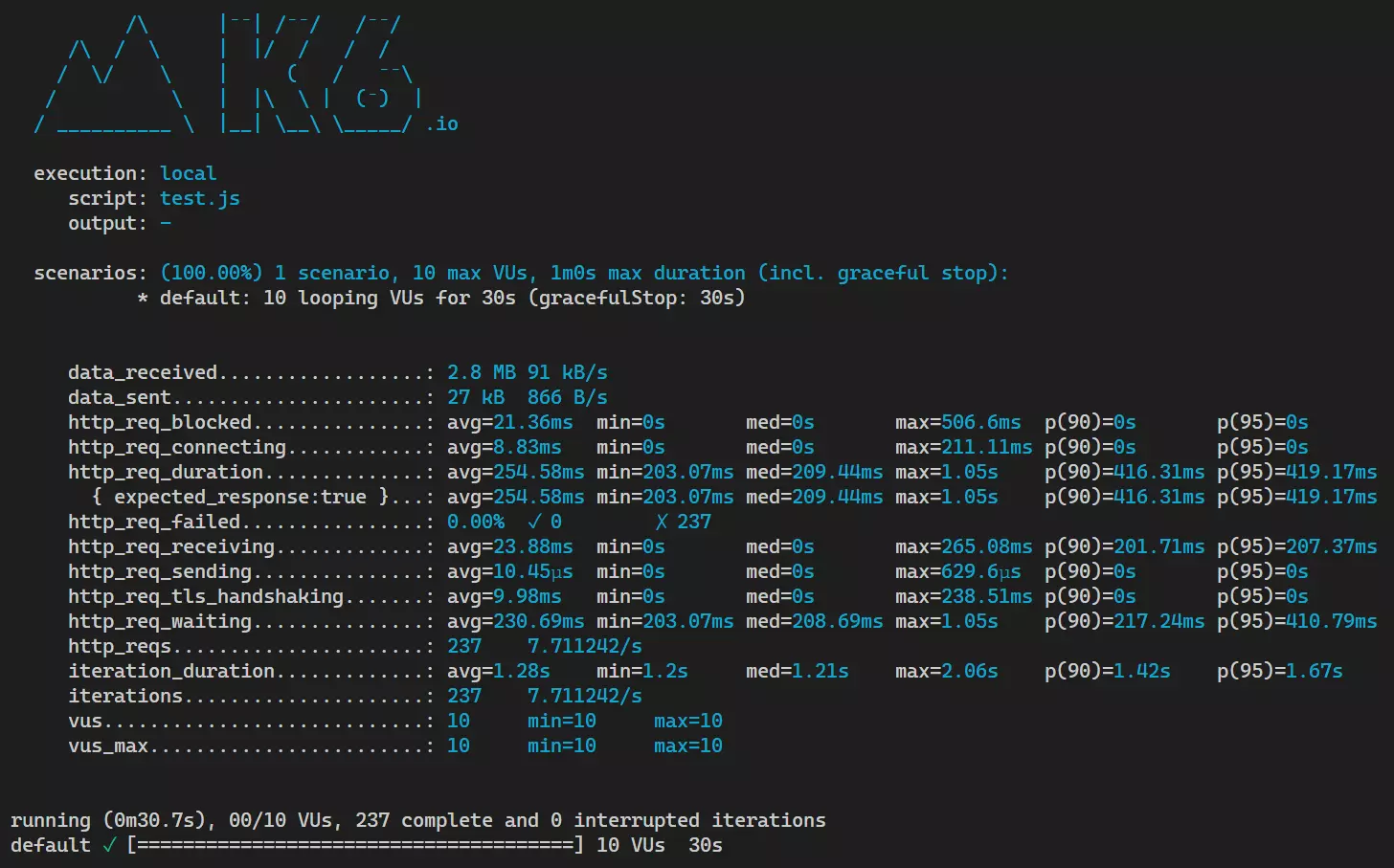Click the "output:" label
Image resolution: width=1394 pixels, height=868 pixels.
[x=108, y=223]
